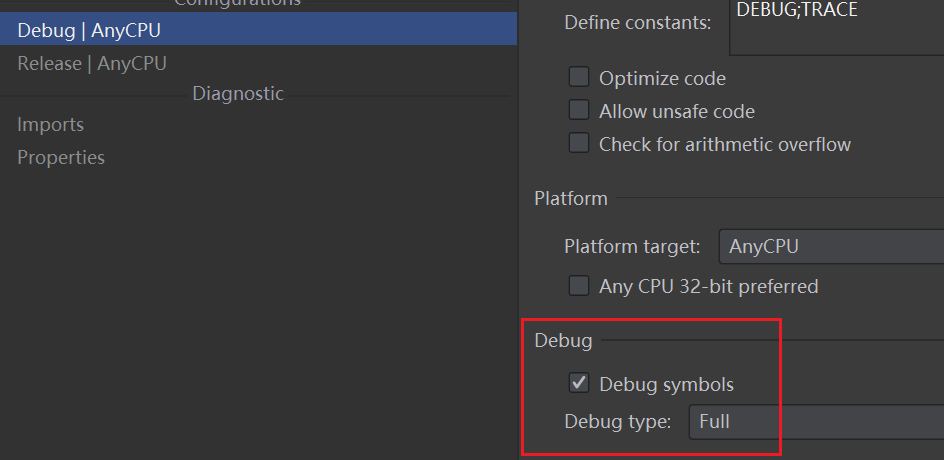Select the Debug | AnyCPU configuration
This screenshot has height=460, width=944.
(x=90, y=30)
